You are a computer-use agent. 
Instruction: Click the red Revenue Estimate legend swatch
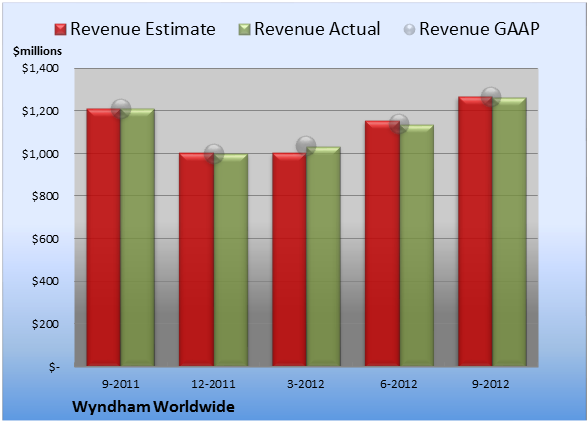pyautogui.click(x=60, y=29)
